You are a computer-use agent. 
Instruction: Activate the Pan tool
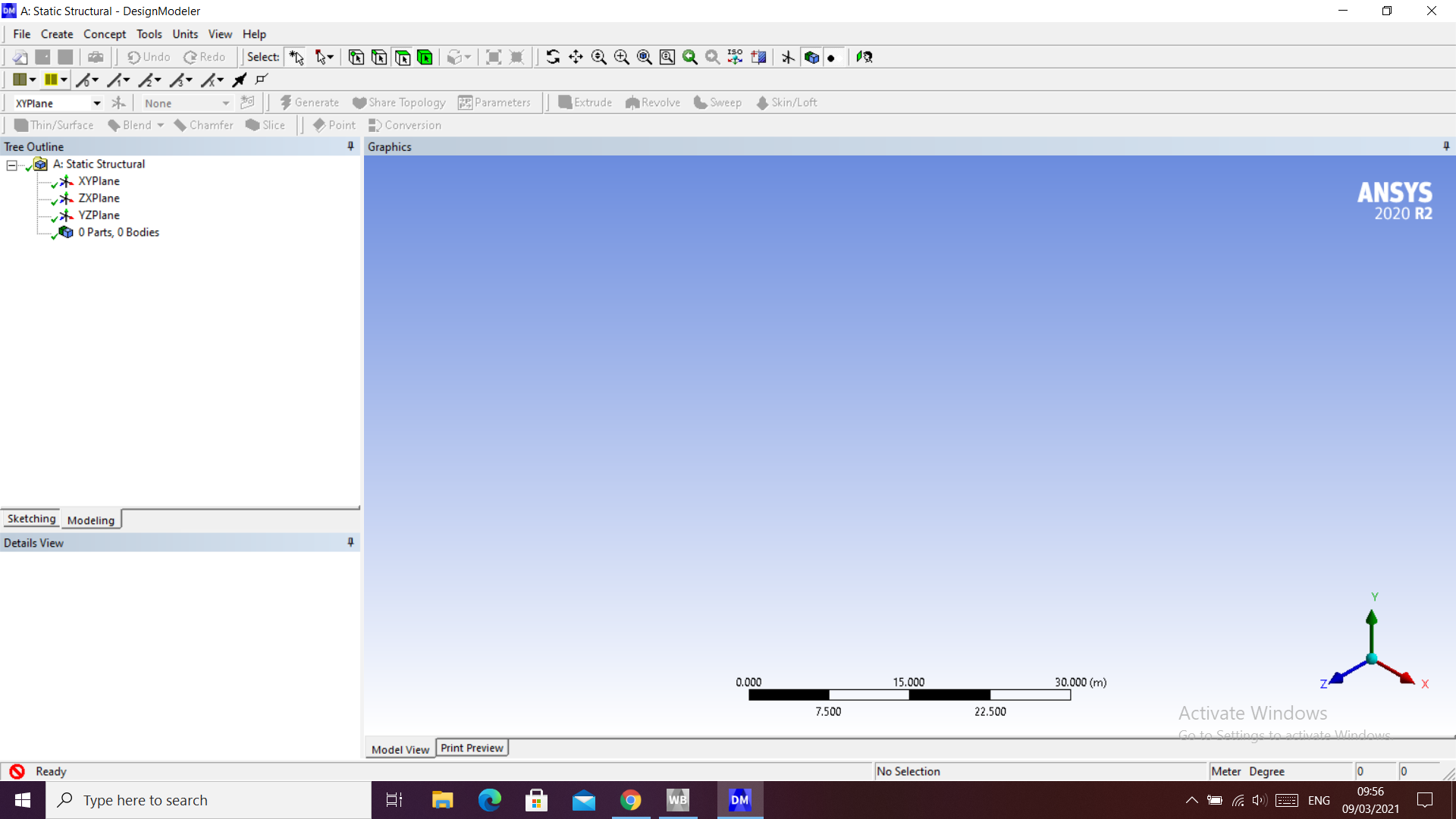pos(576,57)
